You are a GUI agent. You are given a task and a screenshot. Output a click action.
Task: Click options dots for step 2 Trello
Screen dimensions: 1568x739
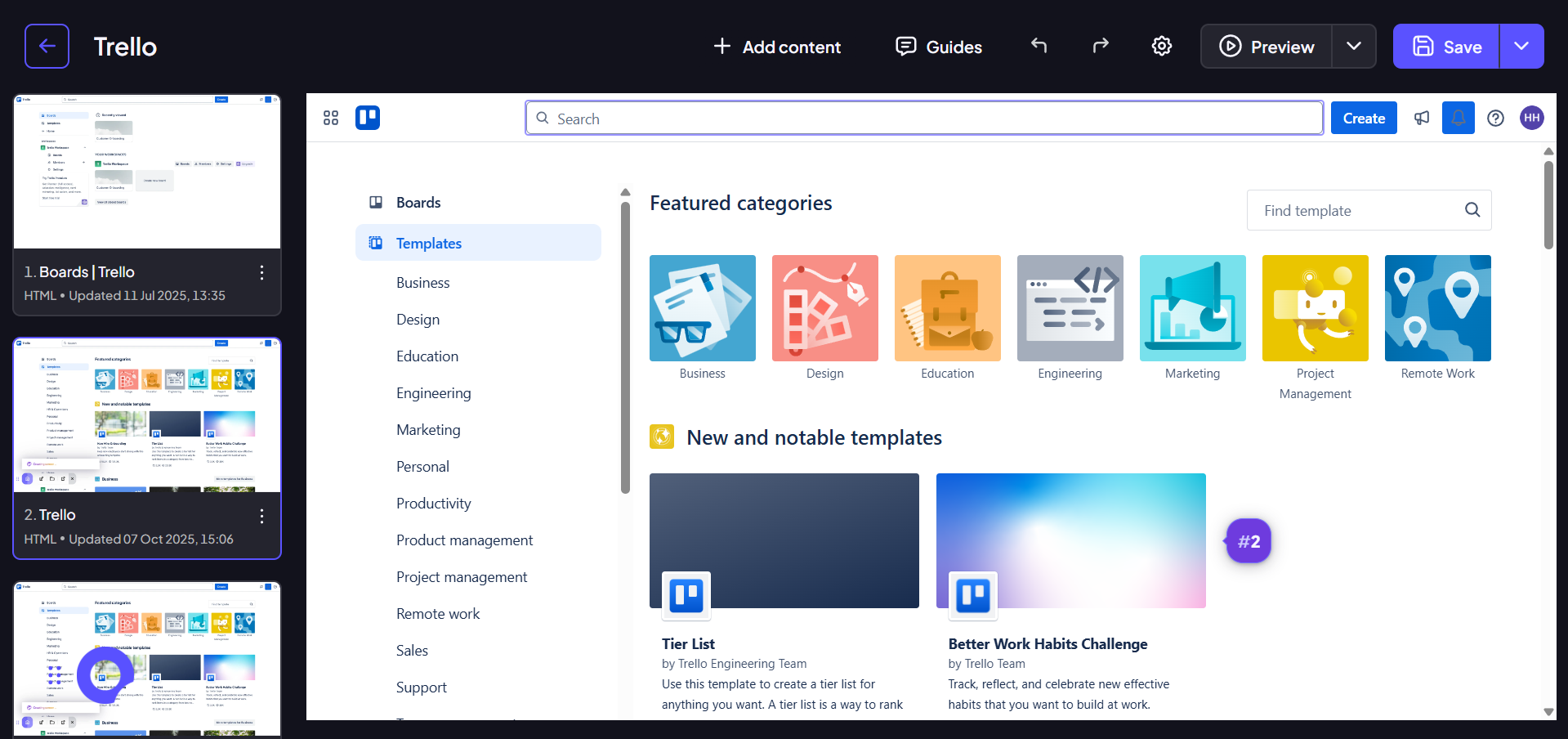pyautogui.click(x=261, y=516)
